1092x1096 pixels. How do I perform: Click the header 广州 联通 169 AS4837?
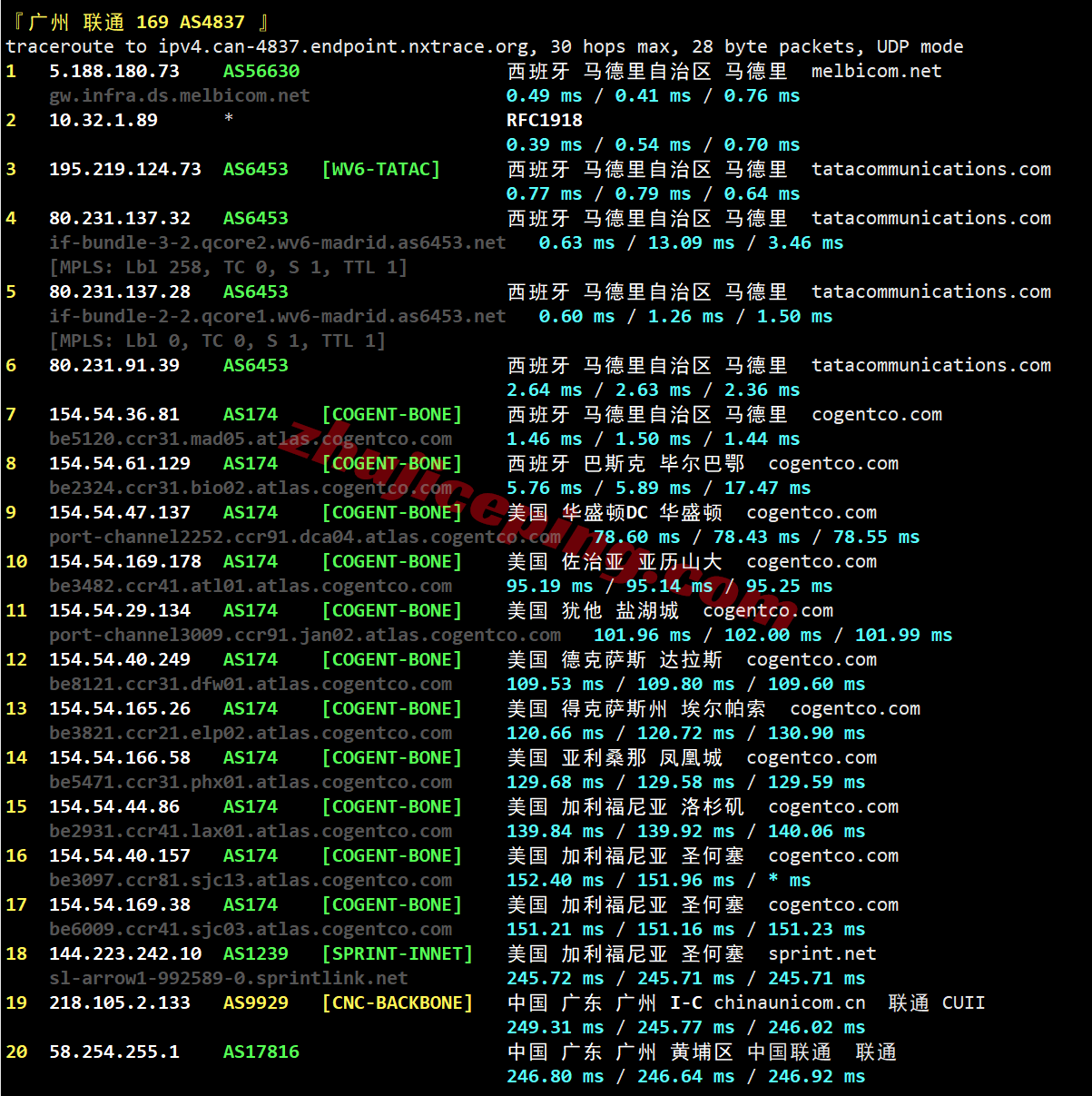140,22
